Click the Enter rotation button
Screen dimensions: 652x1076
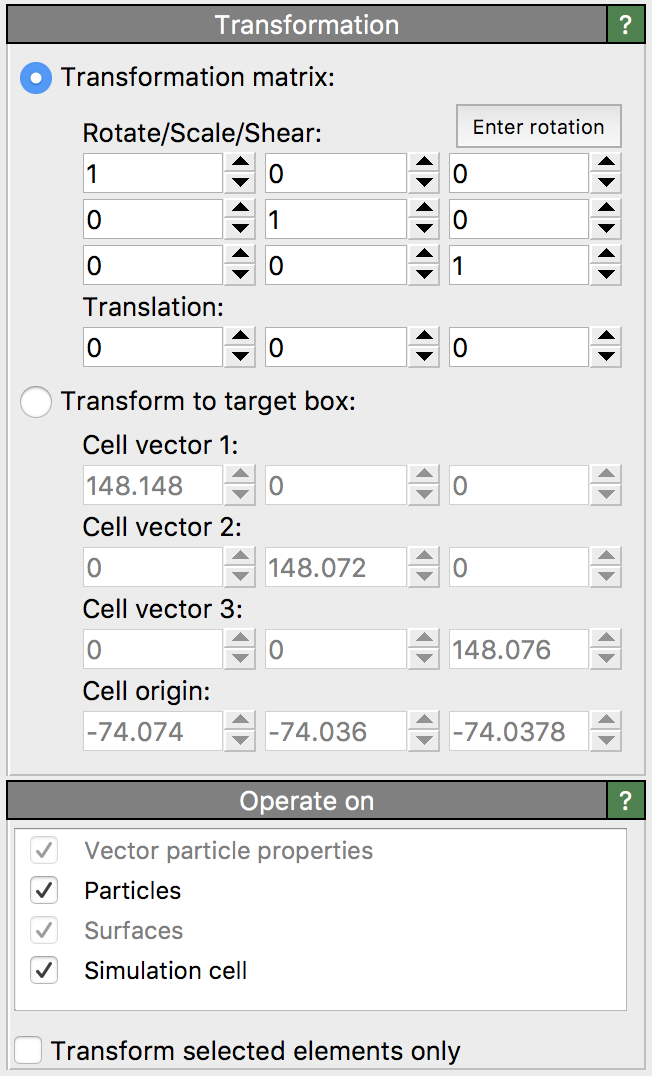tap(538, 127)
